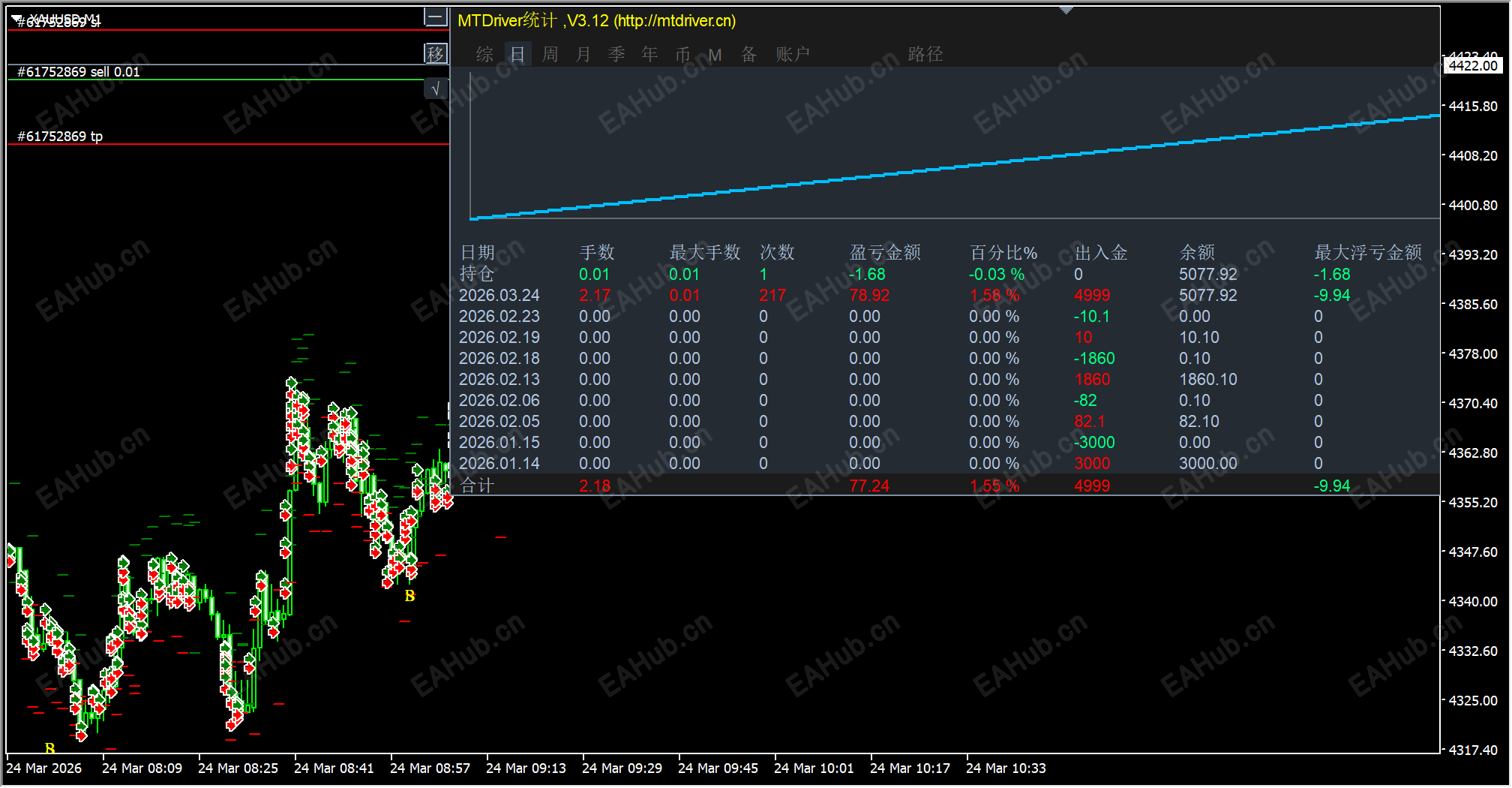Collapse the MTDriver panel with the minus button
This screenshot has width=1512, height=788.
436,17
